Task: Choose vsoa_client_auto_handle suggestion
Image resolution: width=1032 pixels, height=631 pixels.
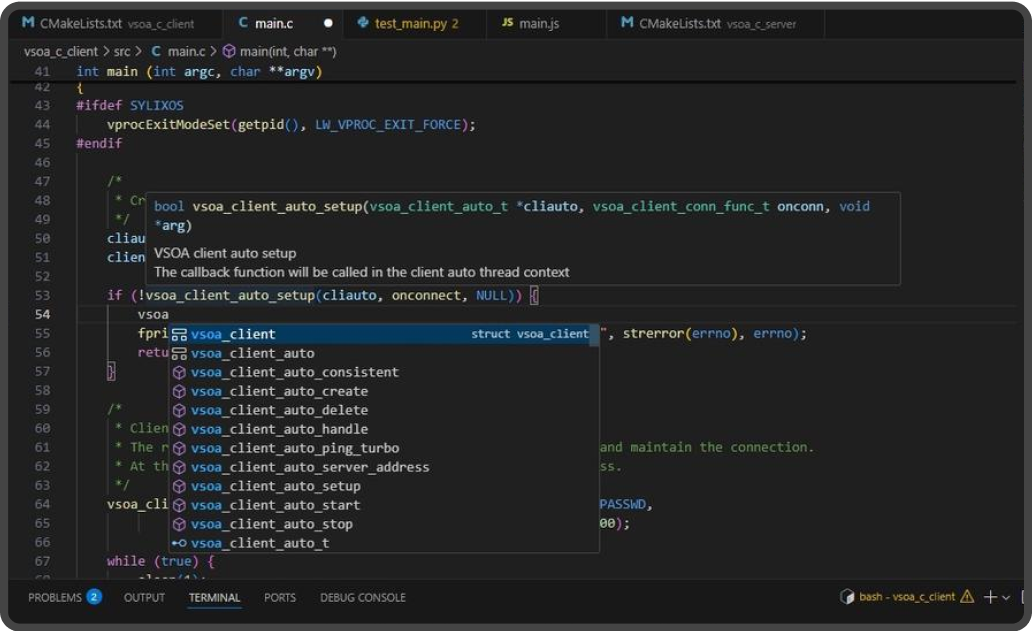Action: click(384, 430)
